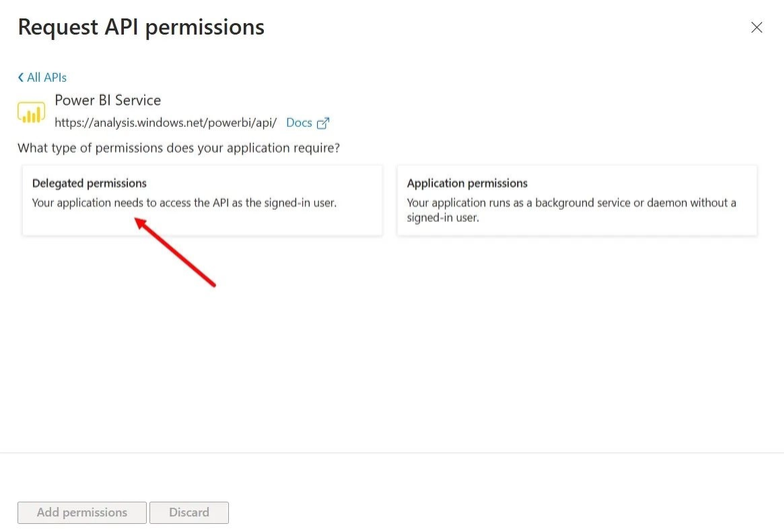
Task: Click the back chevron beside All APIs
Action: tap(20, 78)
